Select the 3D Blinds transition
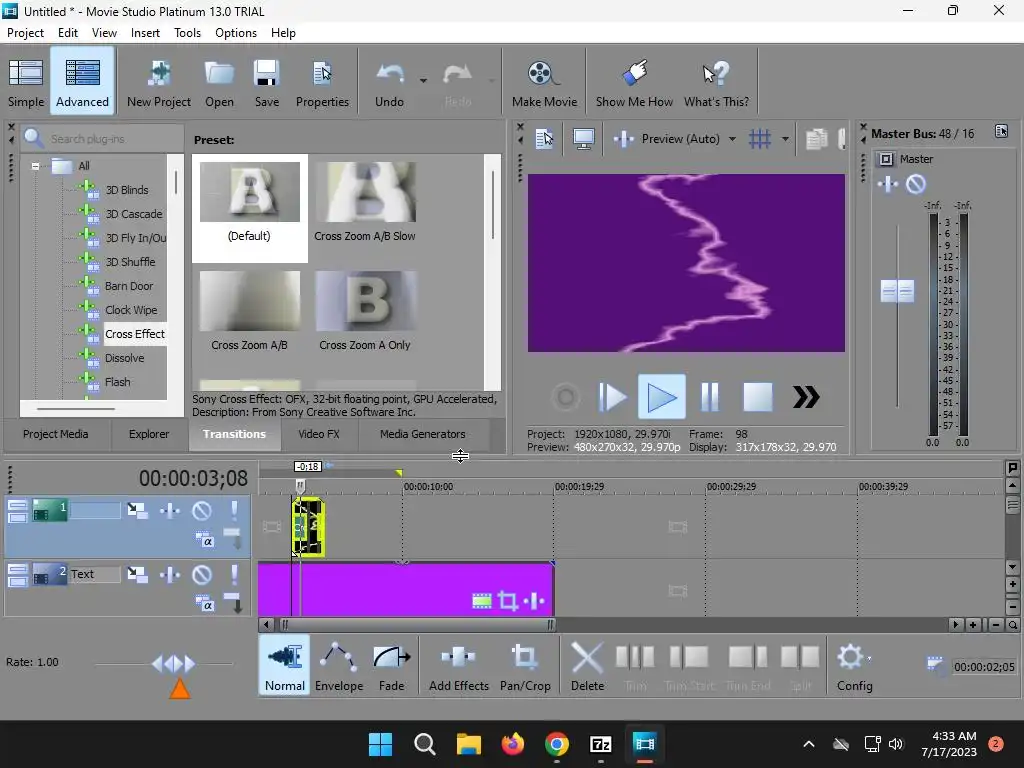The width and height of the screenshot is (1024, 768). (x=127, y=190)
